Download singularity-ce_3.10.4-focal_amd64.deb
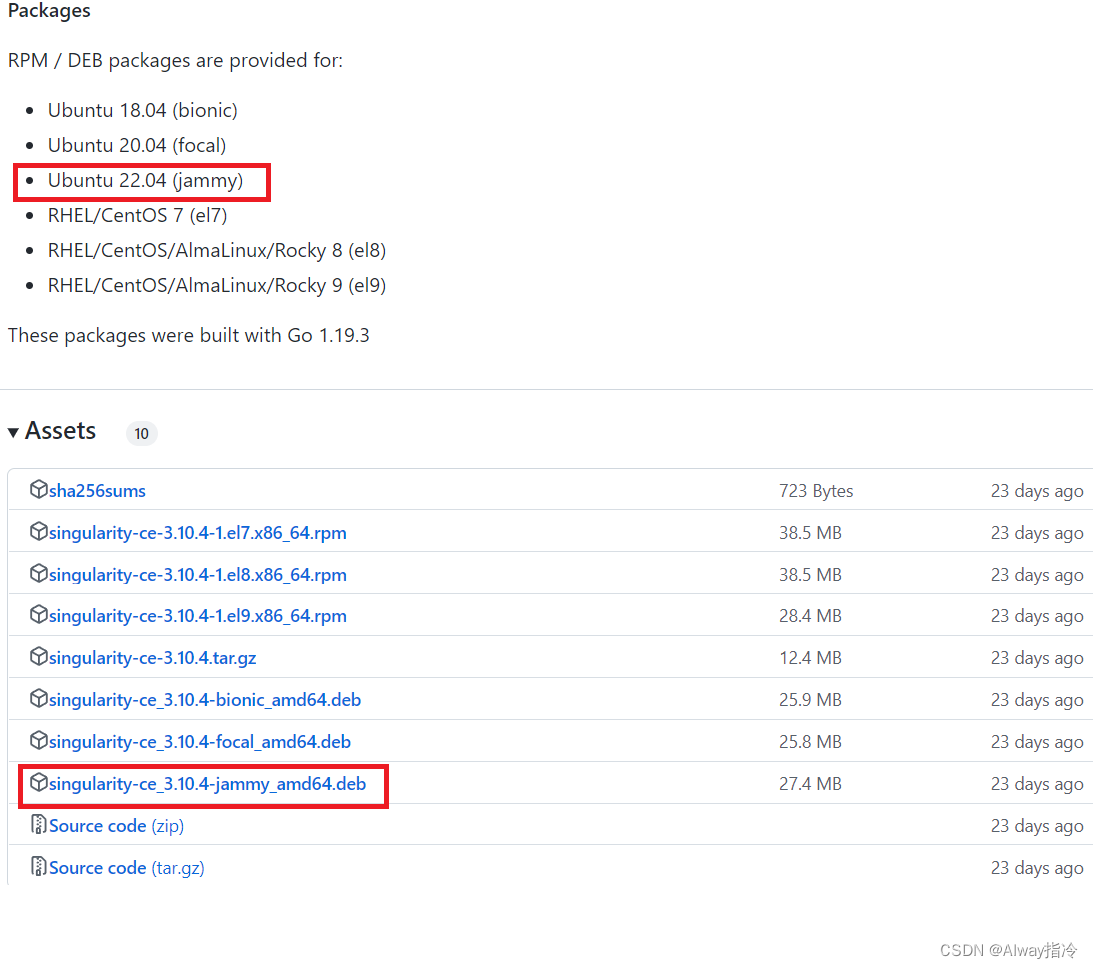Viewport: 1093px width, 969px height. click(x=199, y=742)
